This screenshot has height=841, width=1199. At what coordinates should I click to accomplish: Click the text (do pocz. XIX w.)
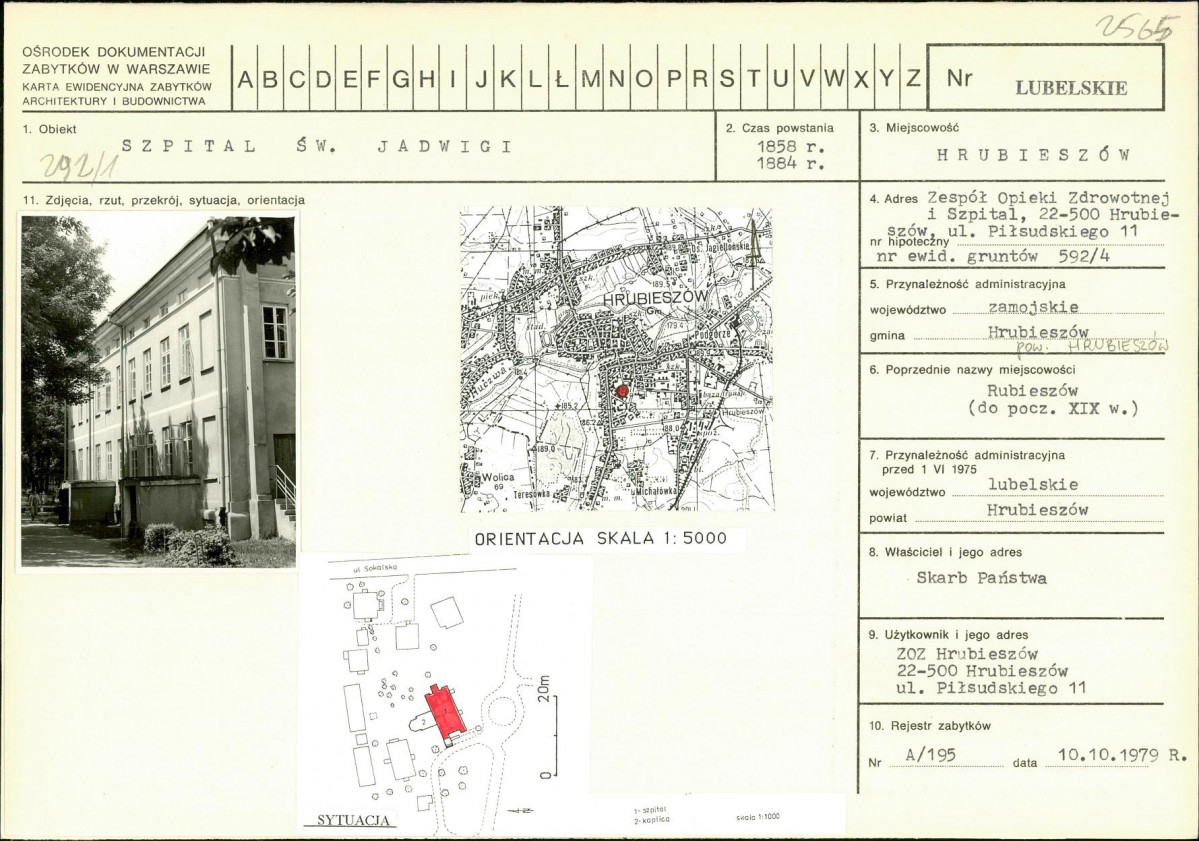(1053, 408)
